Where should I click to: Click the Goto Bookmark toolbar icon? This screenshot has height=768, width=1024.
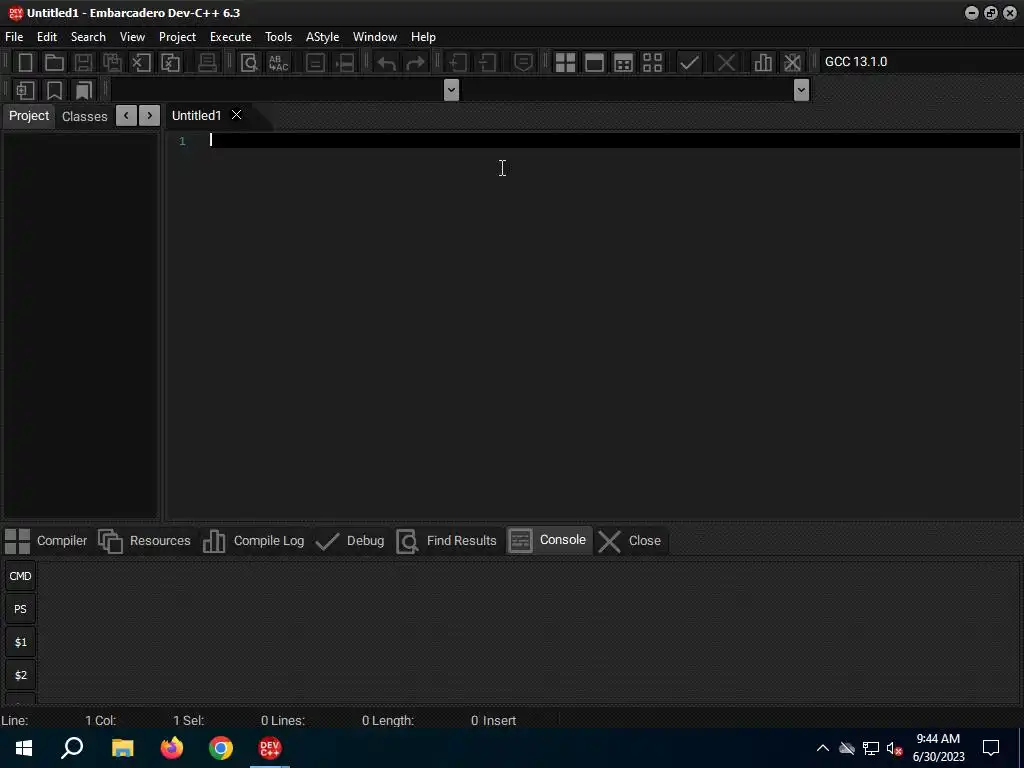pyautogui.click(x=84, y=90)
